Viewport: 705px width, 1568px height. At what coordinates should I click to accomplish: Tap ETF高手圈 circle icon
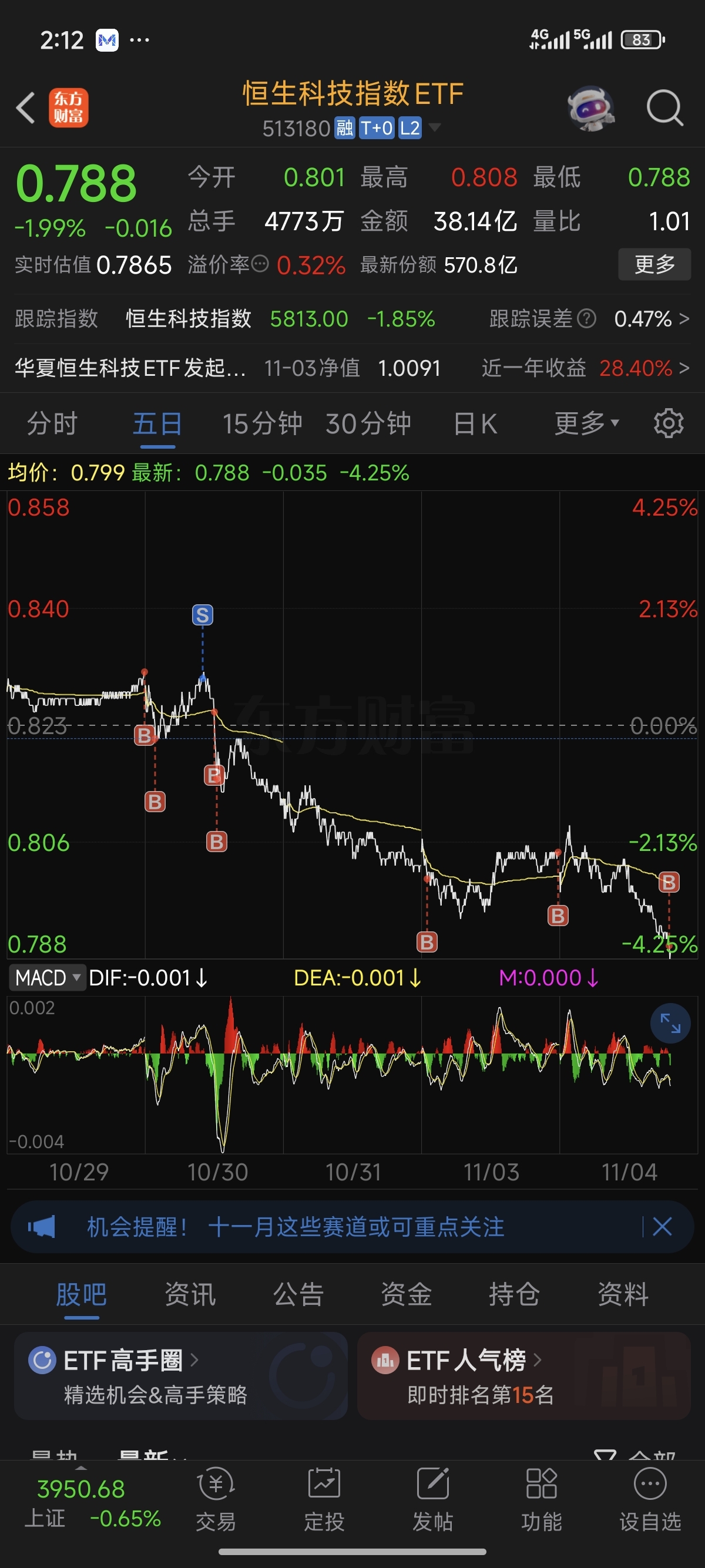(43, 1360)
